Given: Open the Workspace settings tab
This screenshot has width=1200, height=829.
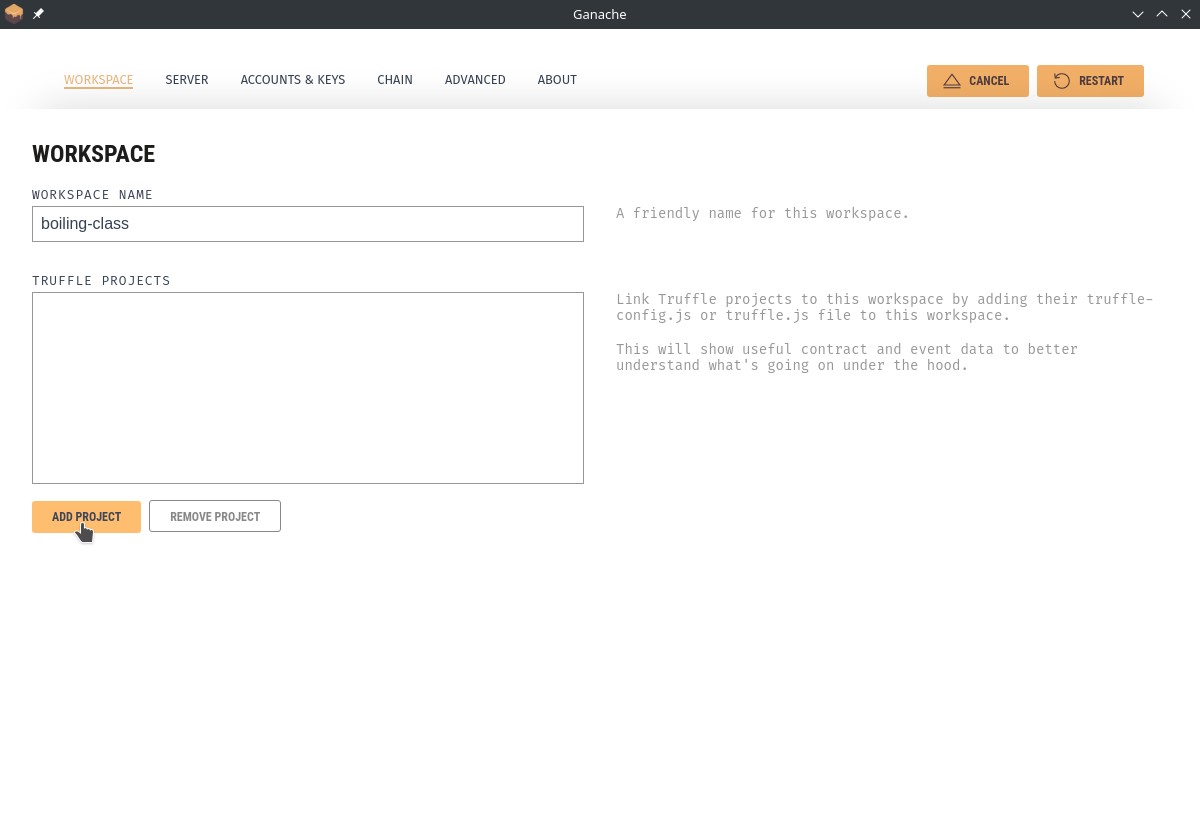Looking at the screenshot, I should pos(98,80).
